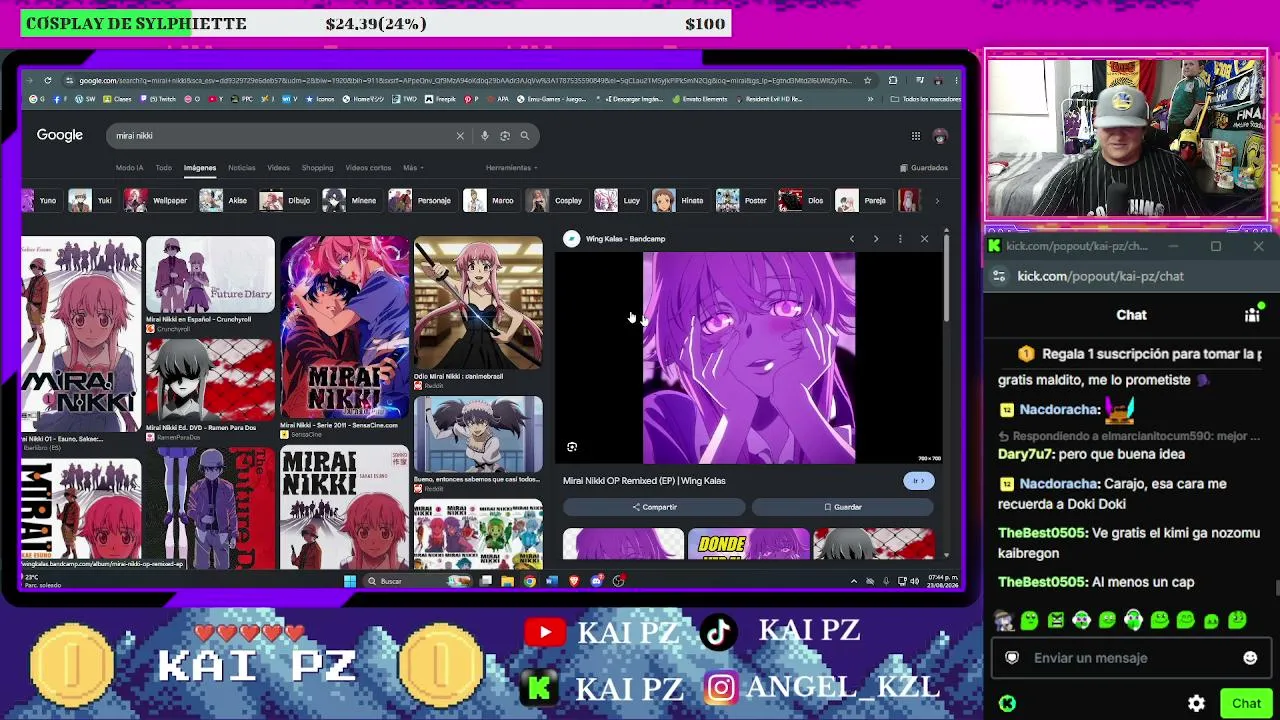Open the Google account avatar menu

click(x=940, y=136)
